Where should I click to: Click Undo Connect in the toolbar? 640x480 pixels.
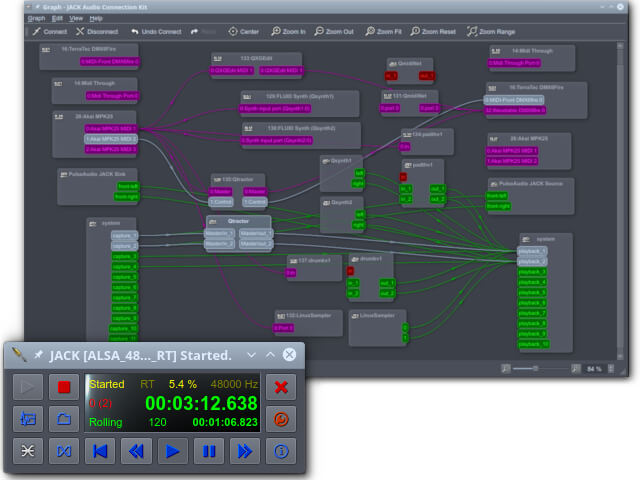pyautogui.click(x=154, y=32)
